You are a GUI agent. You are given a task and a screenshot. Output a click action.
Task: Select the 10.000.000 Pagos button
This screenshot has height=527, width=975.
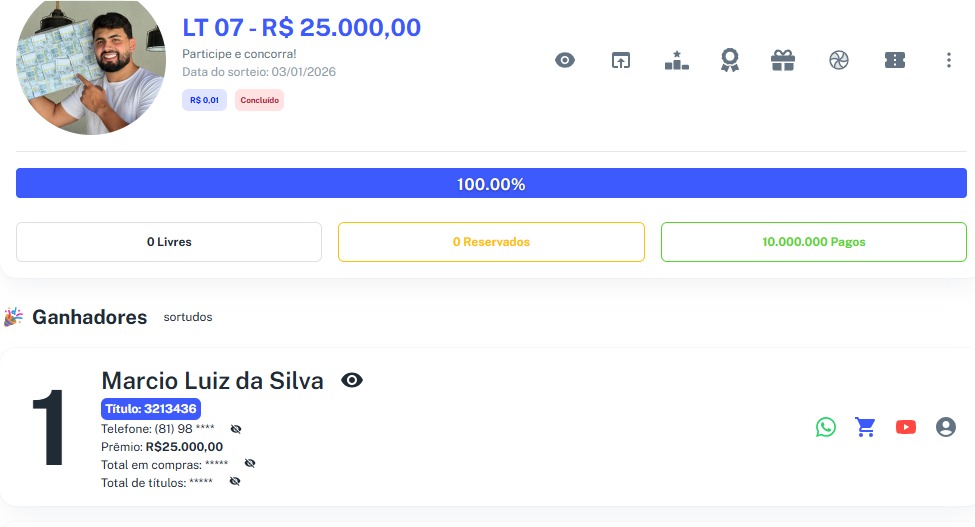pyautogui.click(x=813, y=242)
